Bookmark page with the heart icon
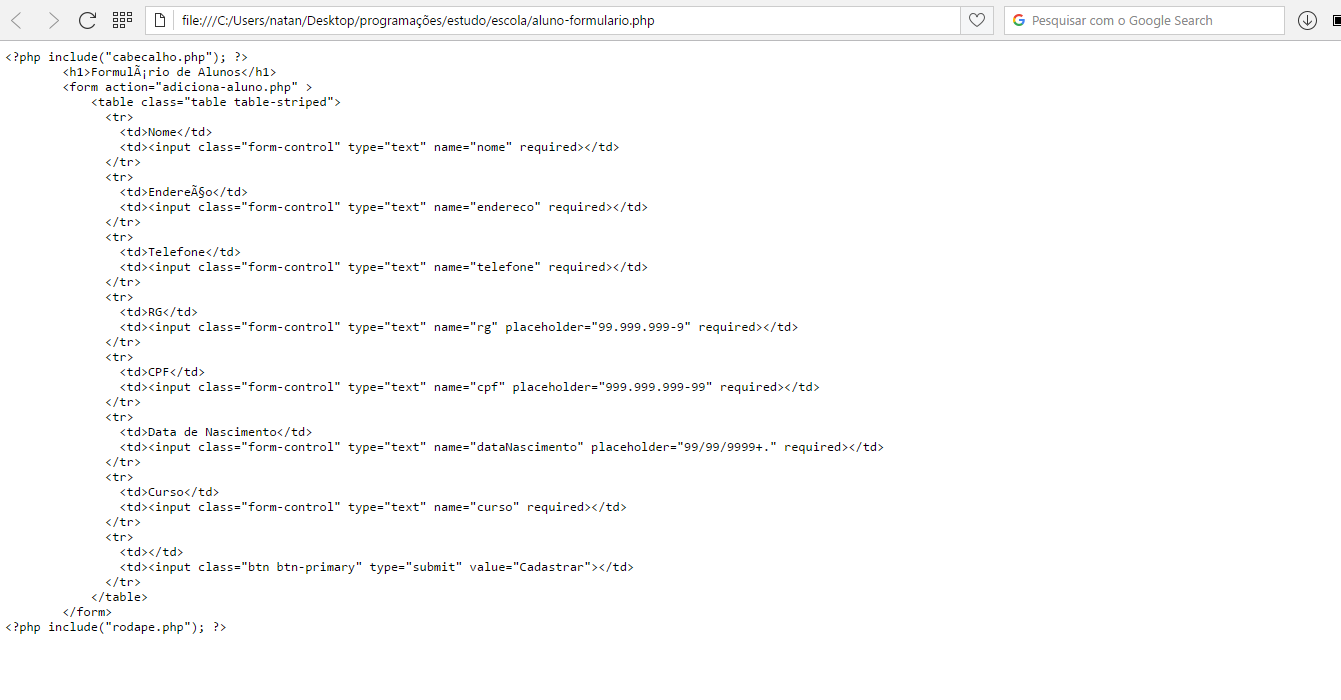The image size is (1341, 700). click(976, 20)
